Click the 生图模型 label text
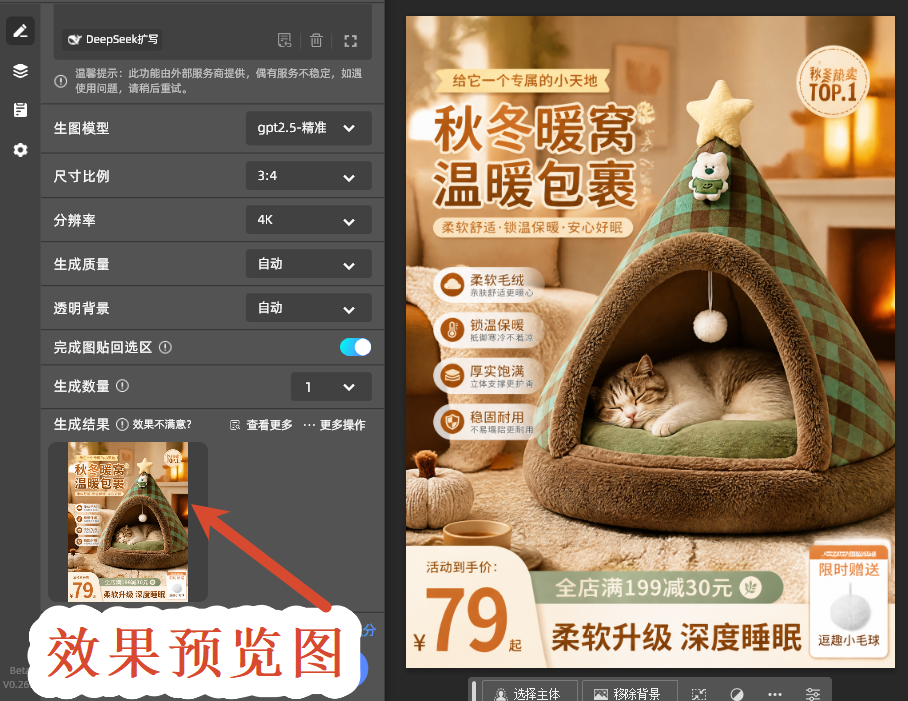 82,128
